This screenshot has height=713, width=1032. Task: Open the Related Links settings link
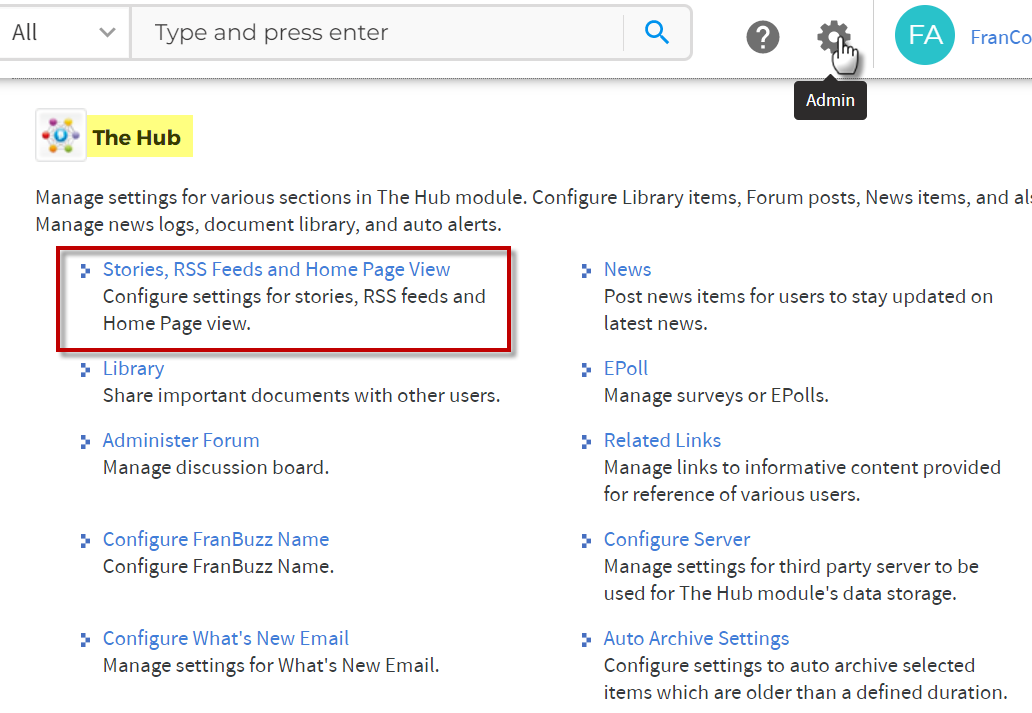tap(662, 440)
